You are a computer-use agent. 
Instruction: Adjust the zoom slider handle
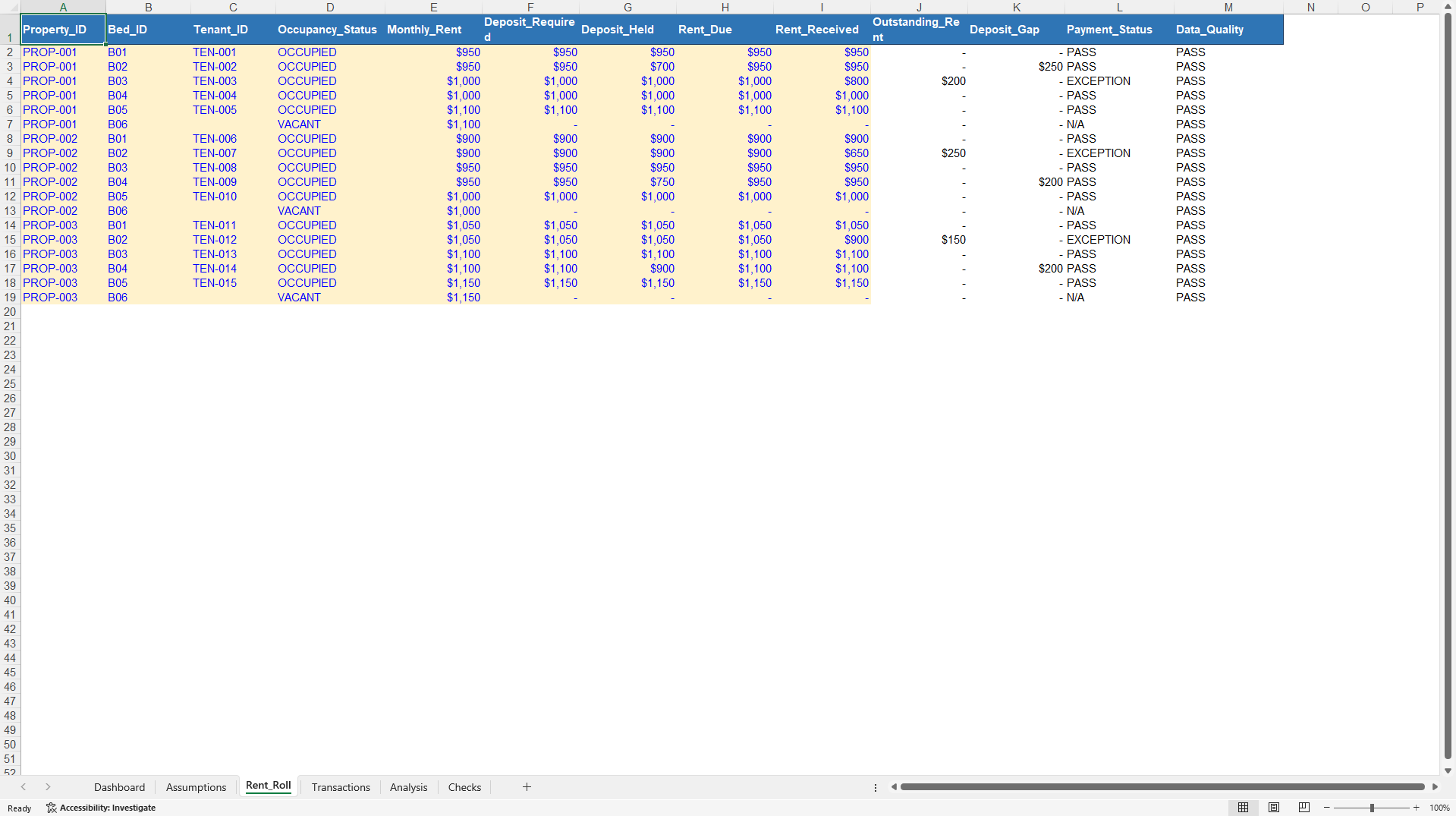1372,808
